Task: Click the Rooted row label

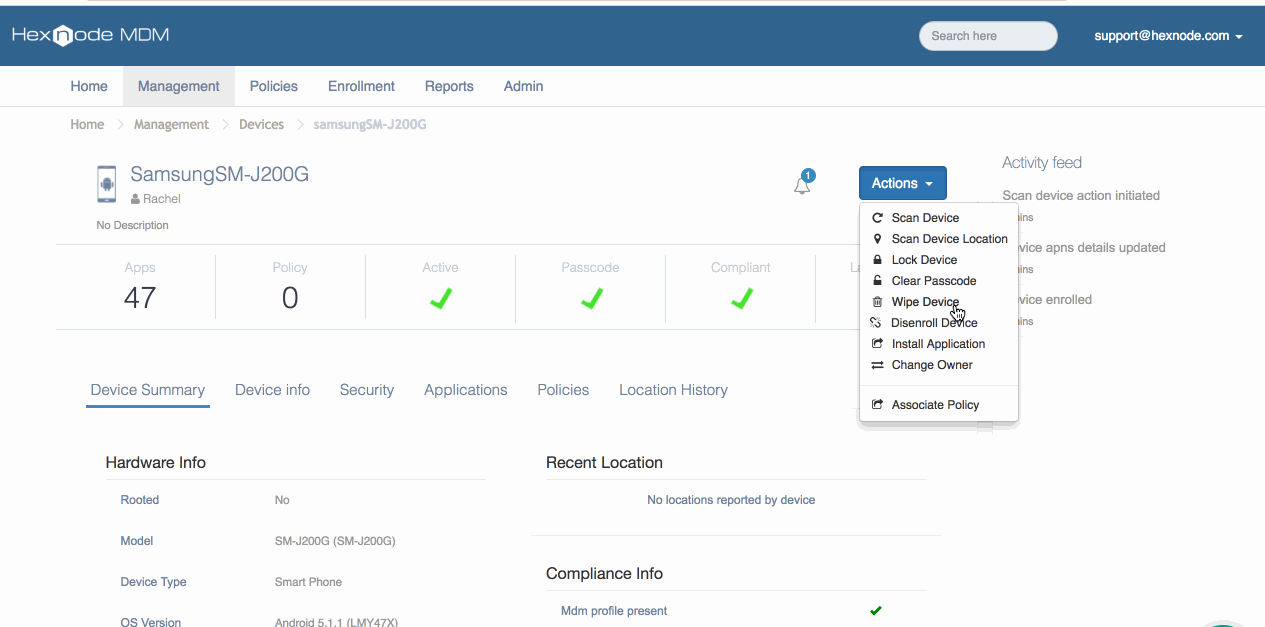Action: tap(140, 500)
